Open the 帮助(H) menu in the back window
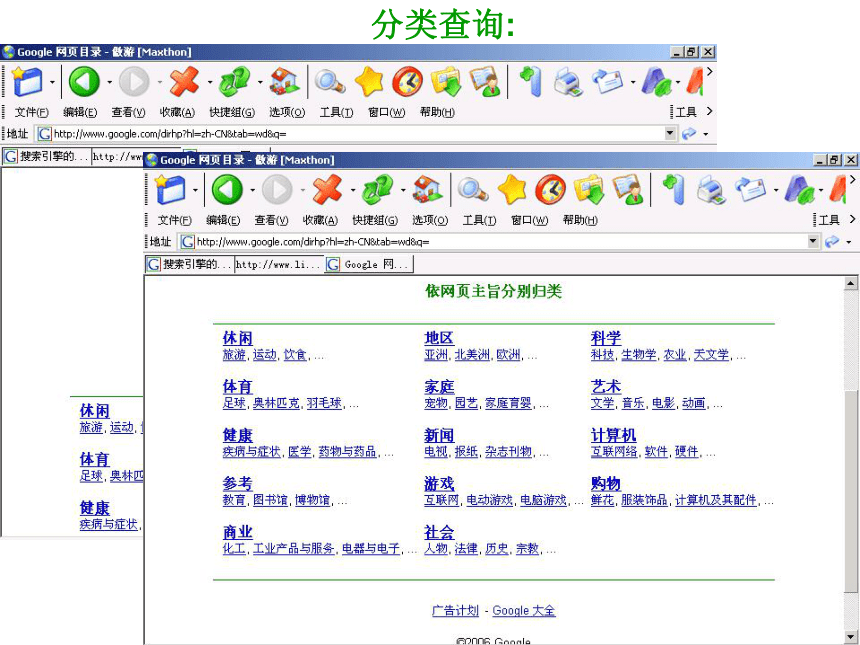The image size is (860, 645). tap(437, 112)
